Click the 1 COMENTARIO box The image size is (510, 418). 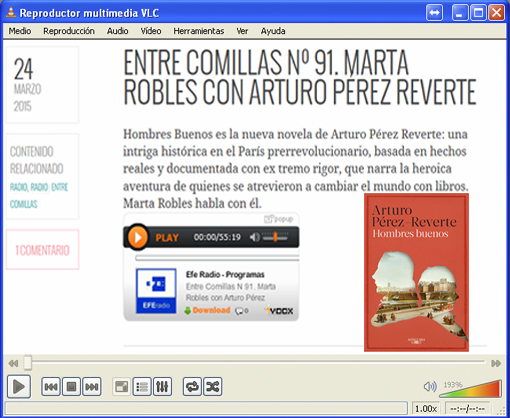pyautogui.click(x=42, y=250)
